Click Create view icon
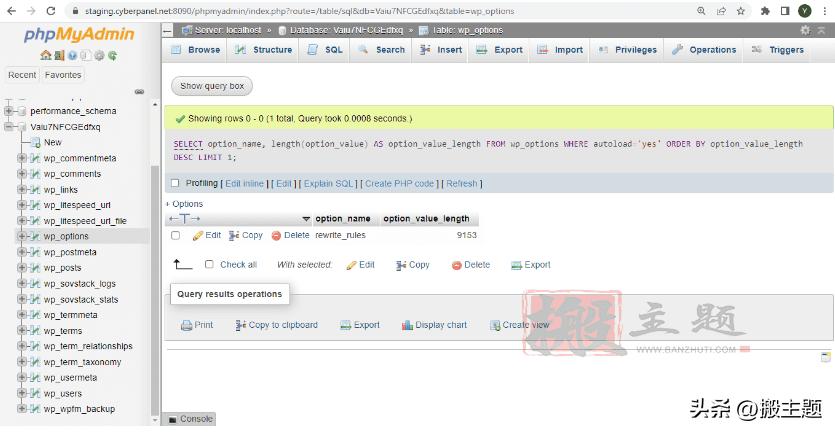The height and width of the screenshot is (432, 835). pyautogui.click(x=495, y=325)
